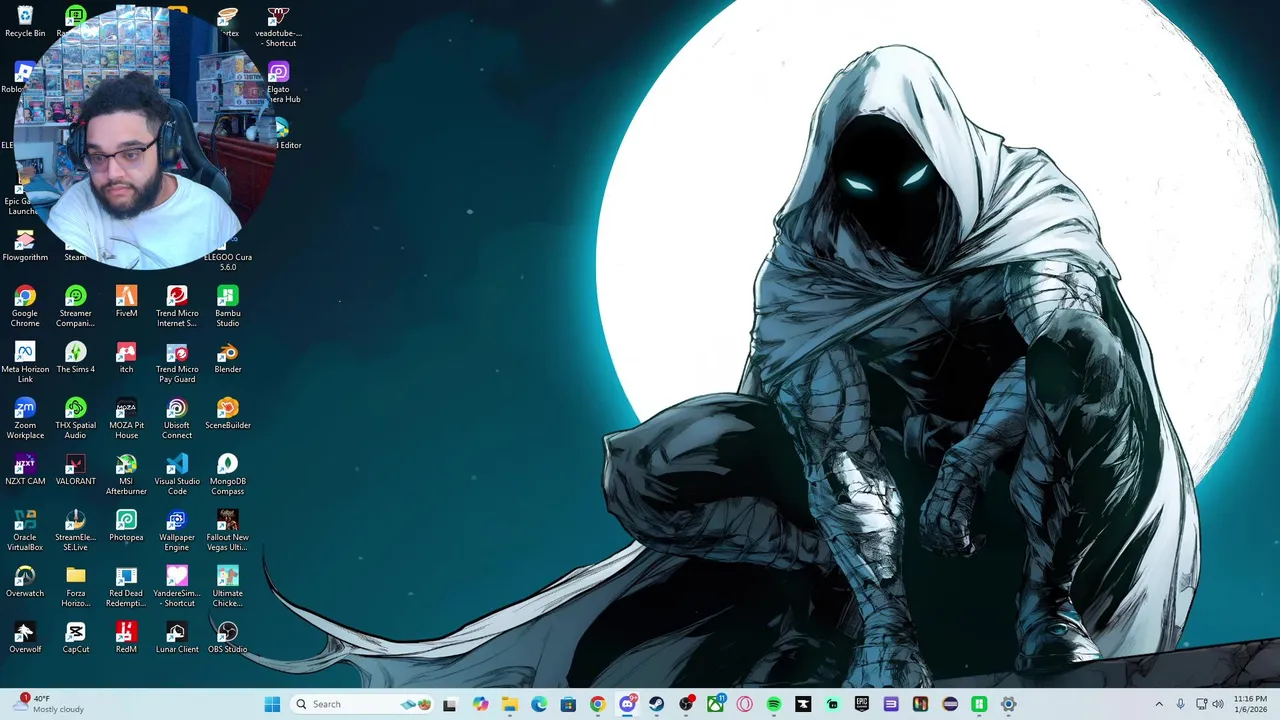Switch to Discord on the taskbar
The height and width of the screenshot is (720, 1280).
[x=627, y=704]
